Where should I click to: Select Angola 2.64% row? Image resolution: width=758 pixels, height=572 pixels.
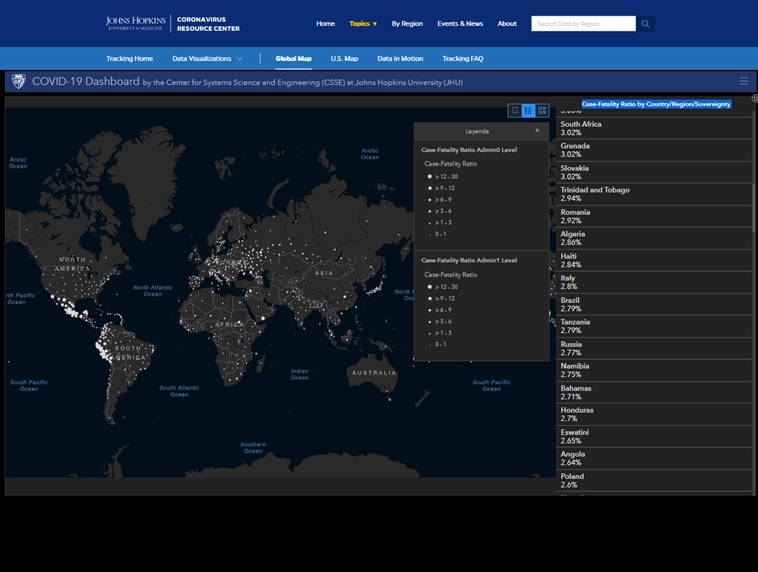(654, 458)
